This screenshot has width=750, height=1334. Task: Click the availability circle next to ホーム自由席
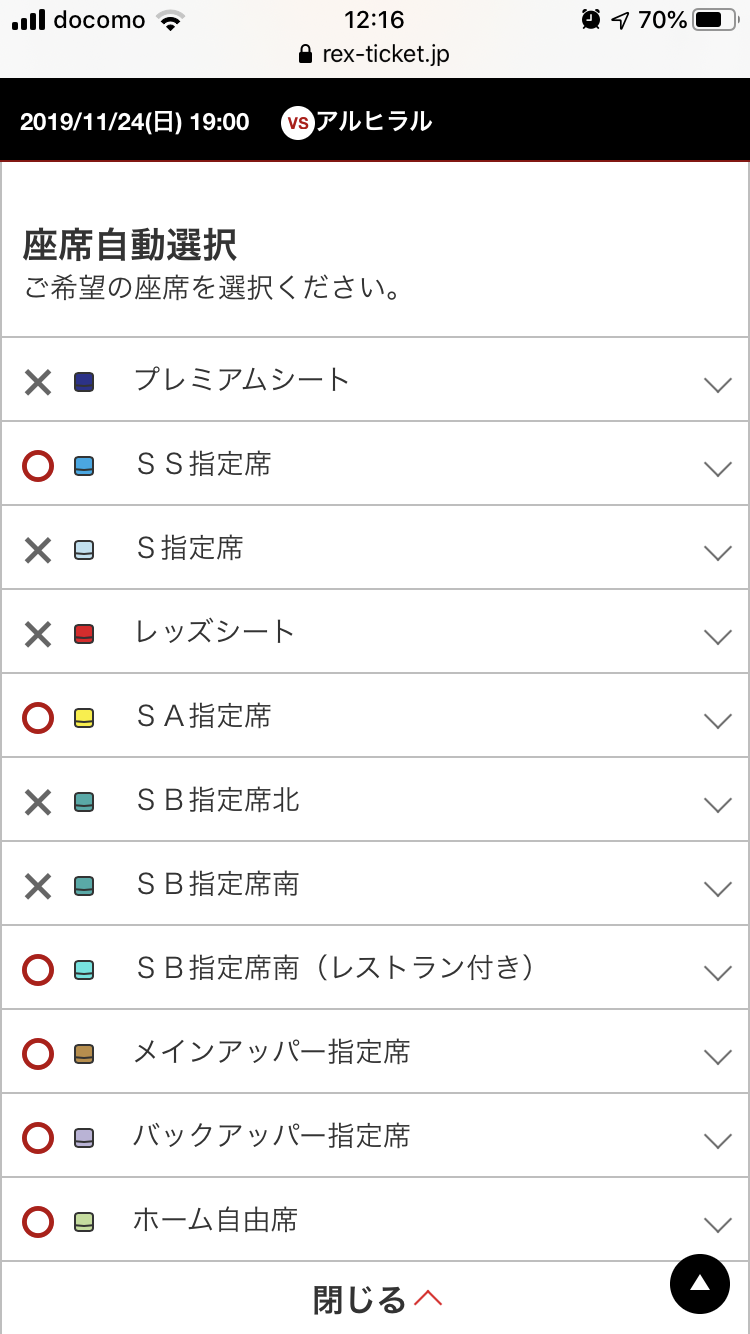pyautogui.click(x=38, y=1222)
